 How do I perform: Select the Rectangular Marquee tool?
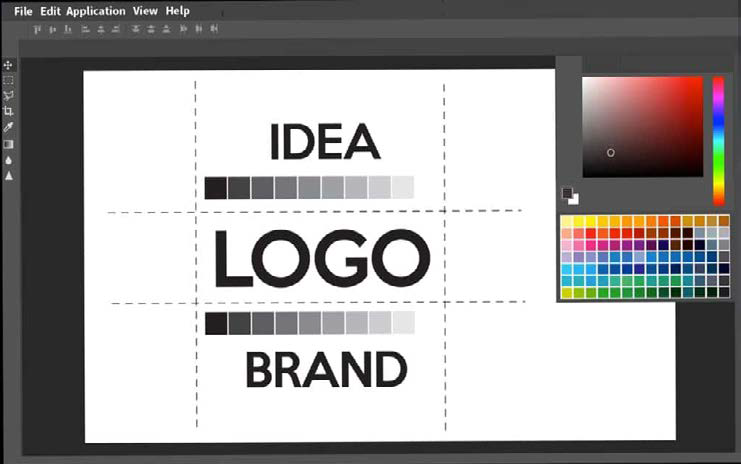click(x=8, y=80)
